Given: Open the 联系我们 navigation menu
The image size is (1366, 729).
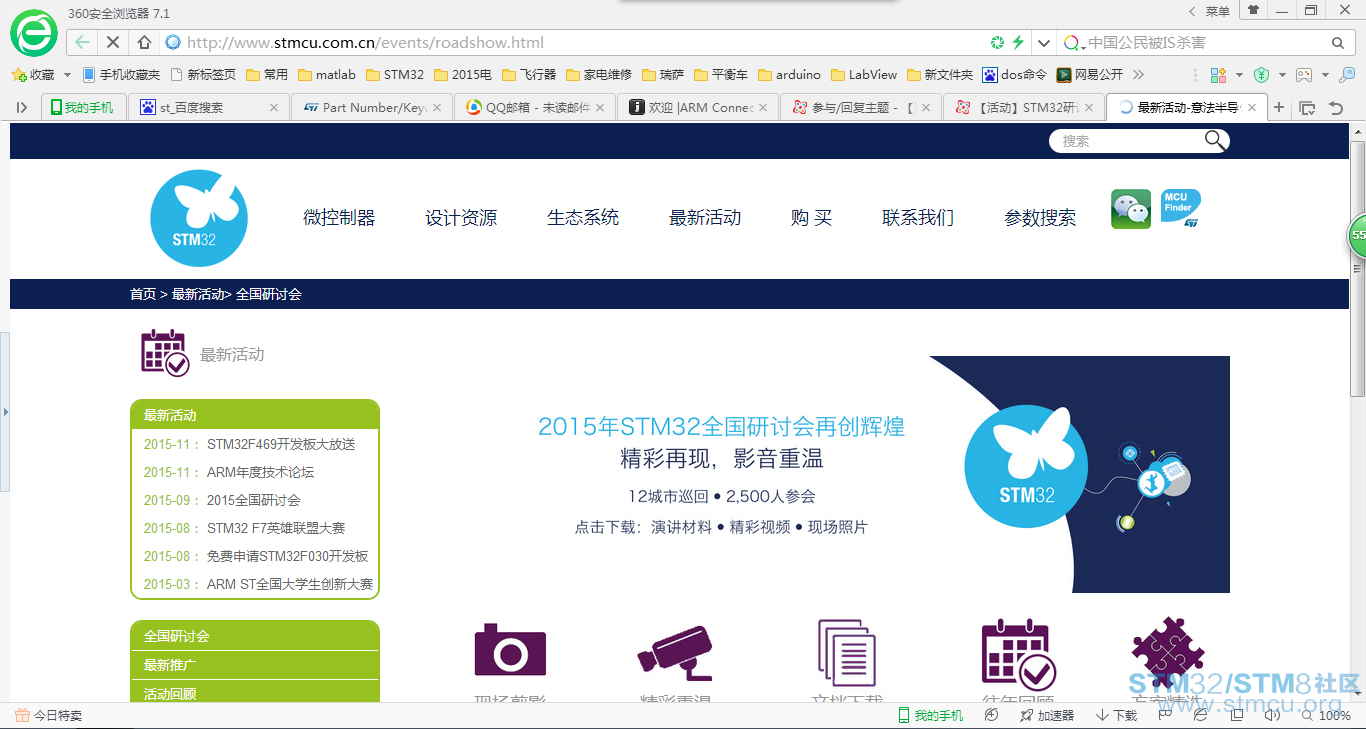Looking at the screenshot, I should point(918,218).
